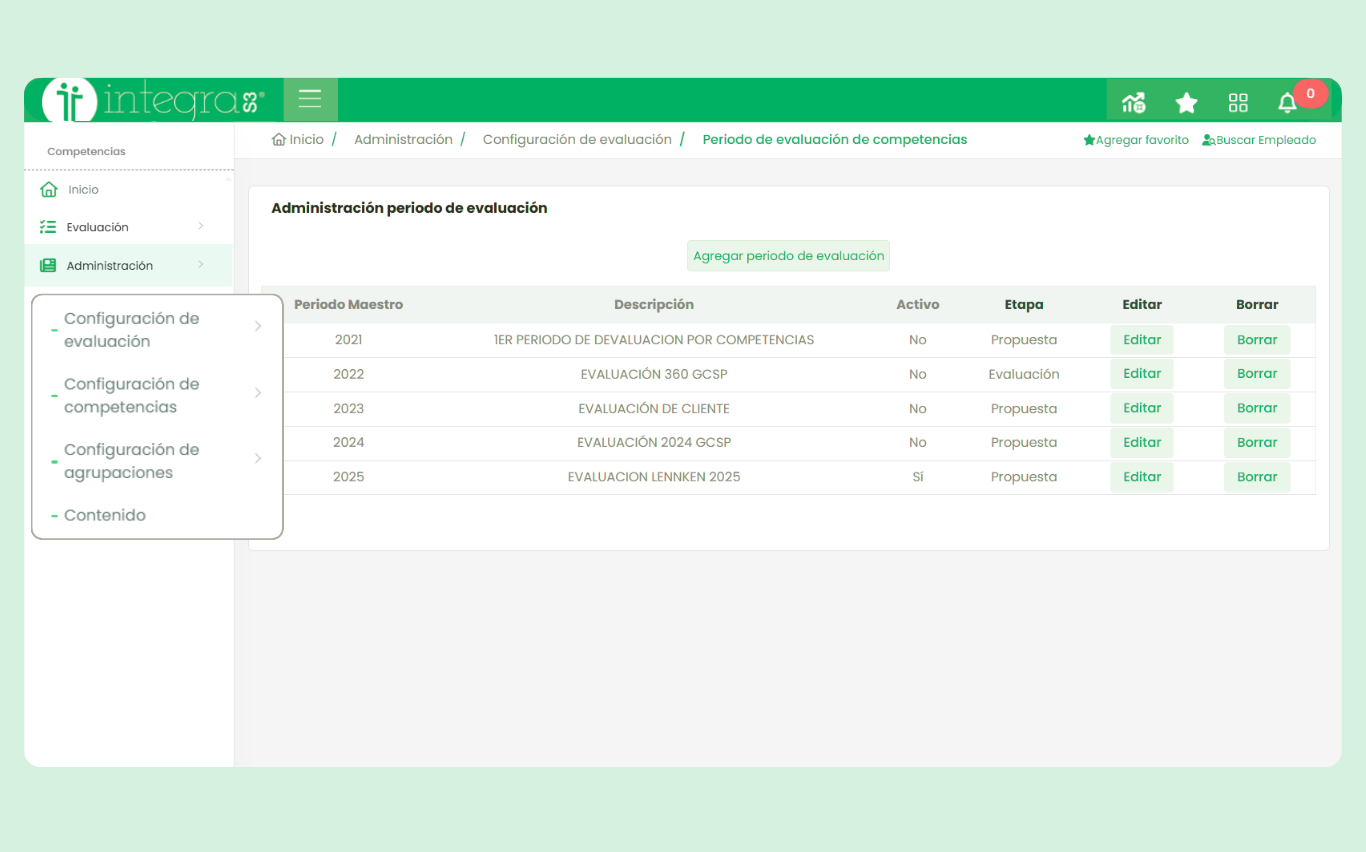Delete the 2025 period with Borrar
The width and height of the screenshot is (1366, 852).
click(1257, 477)
